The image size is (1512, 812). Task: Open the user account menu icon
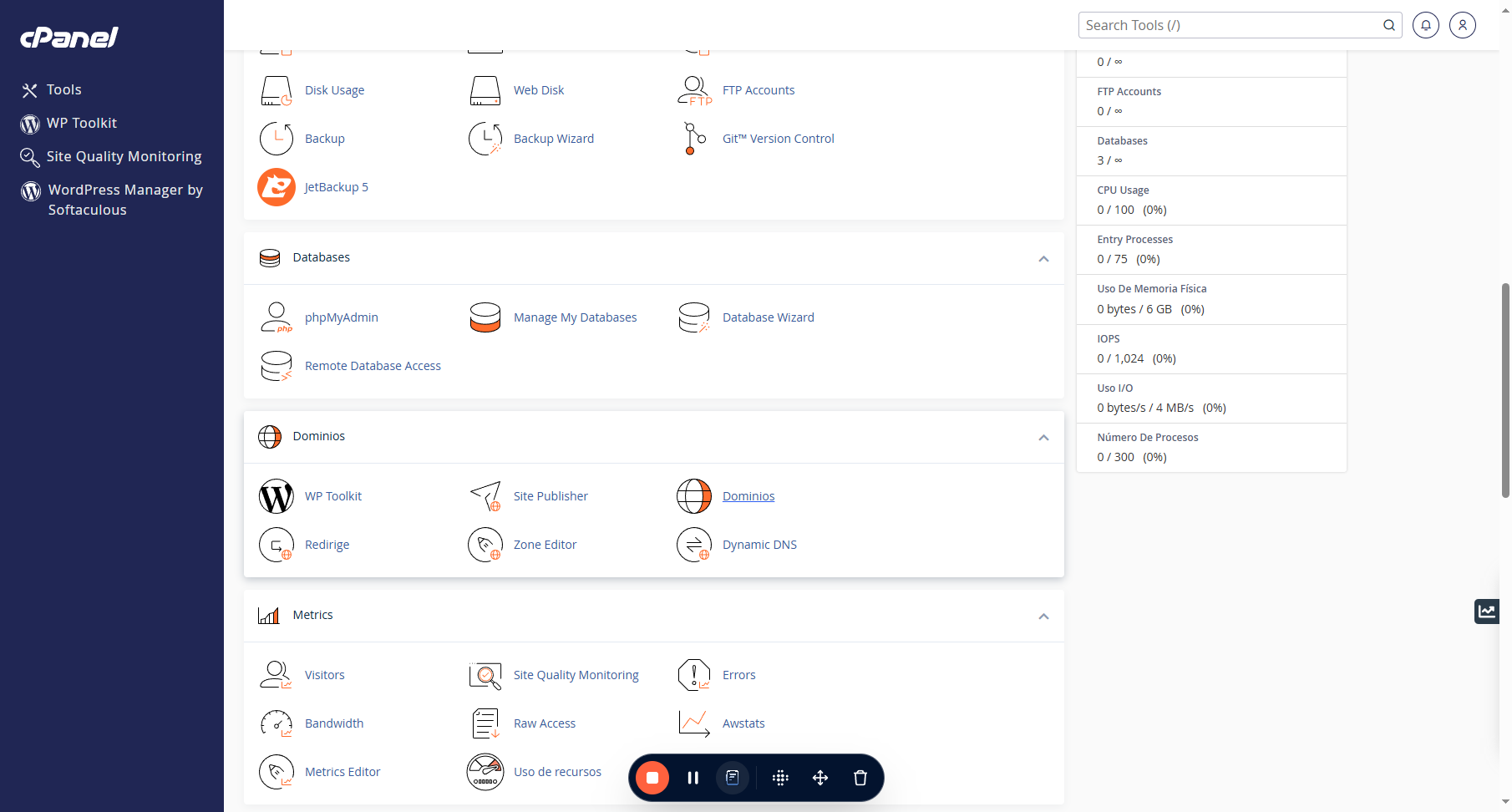click(x=1463, y=25)
